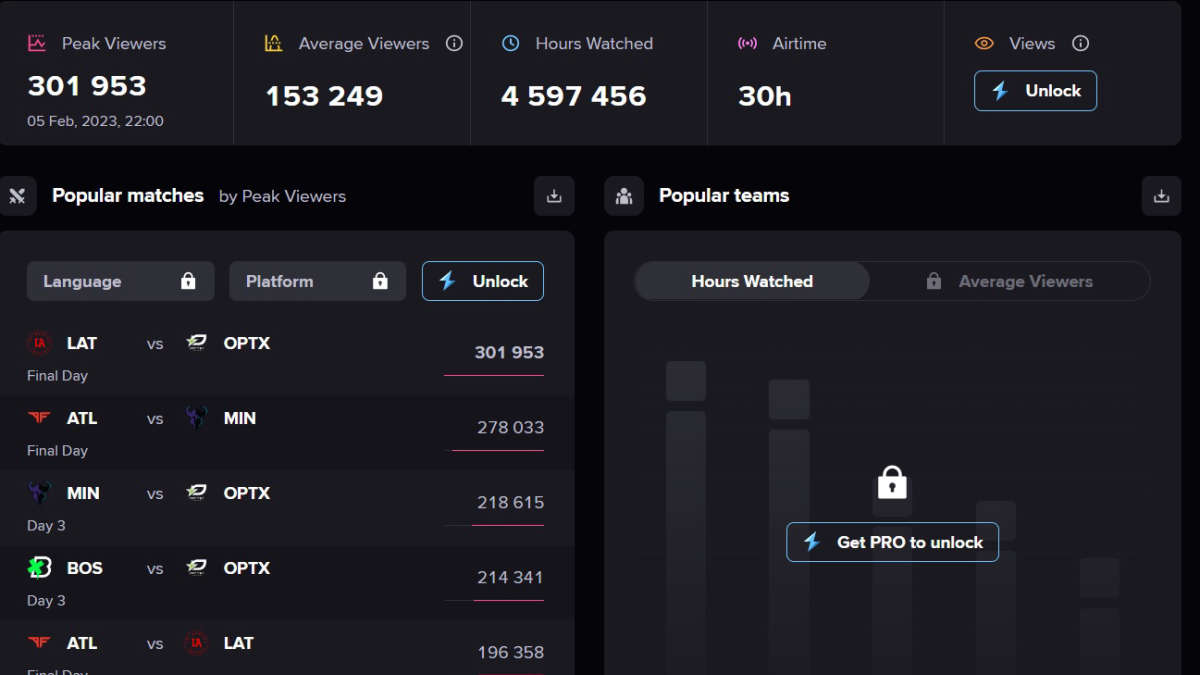Click the OPTX team logo
Viewport: 1200px width, 675px height.
[x=196, y=342]
